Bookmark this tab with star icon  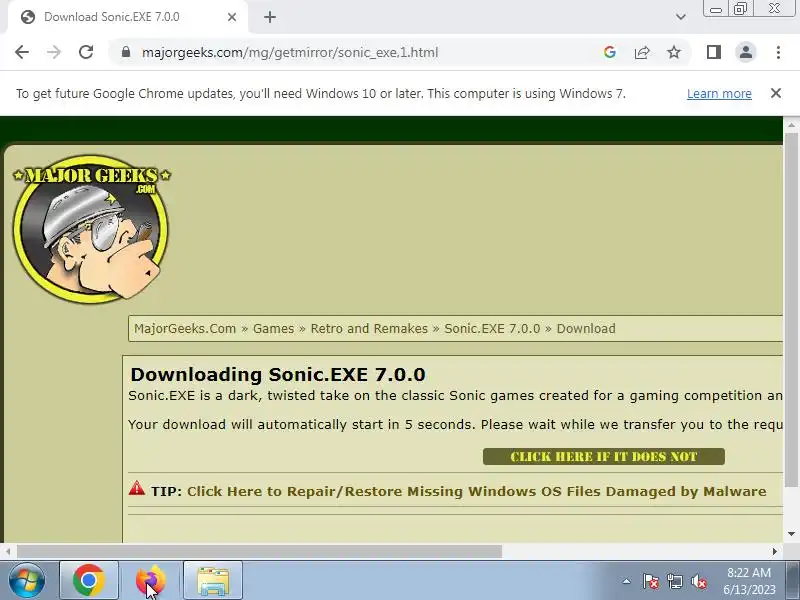pos(674,52)
